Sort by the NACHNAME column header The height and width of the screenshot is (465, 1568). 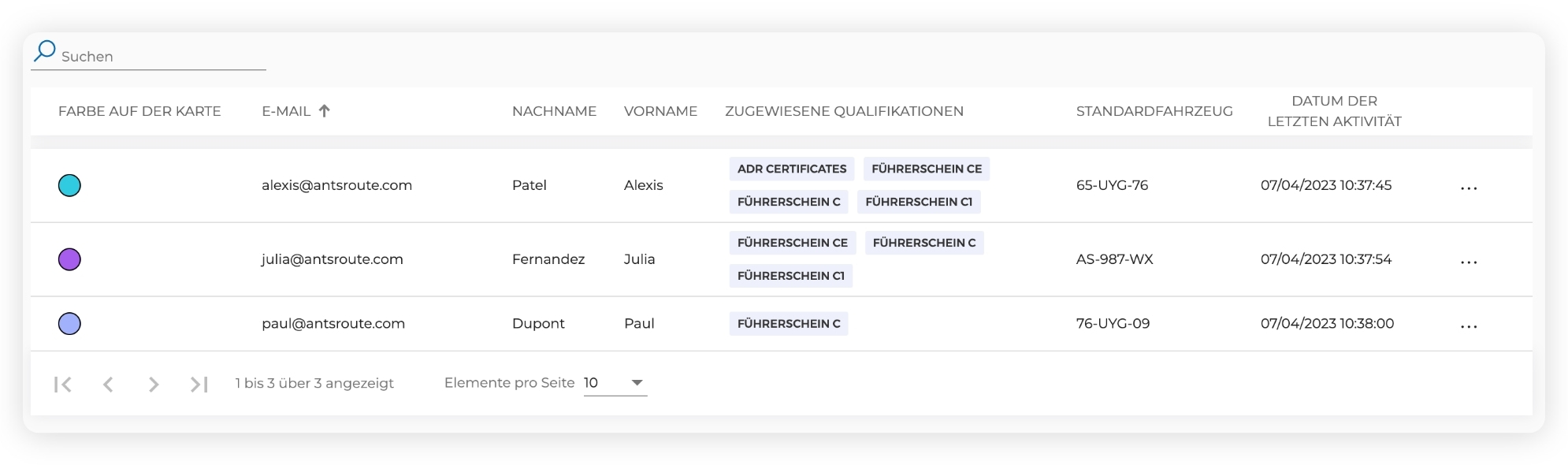(x=554, y=111)
